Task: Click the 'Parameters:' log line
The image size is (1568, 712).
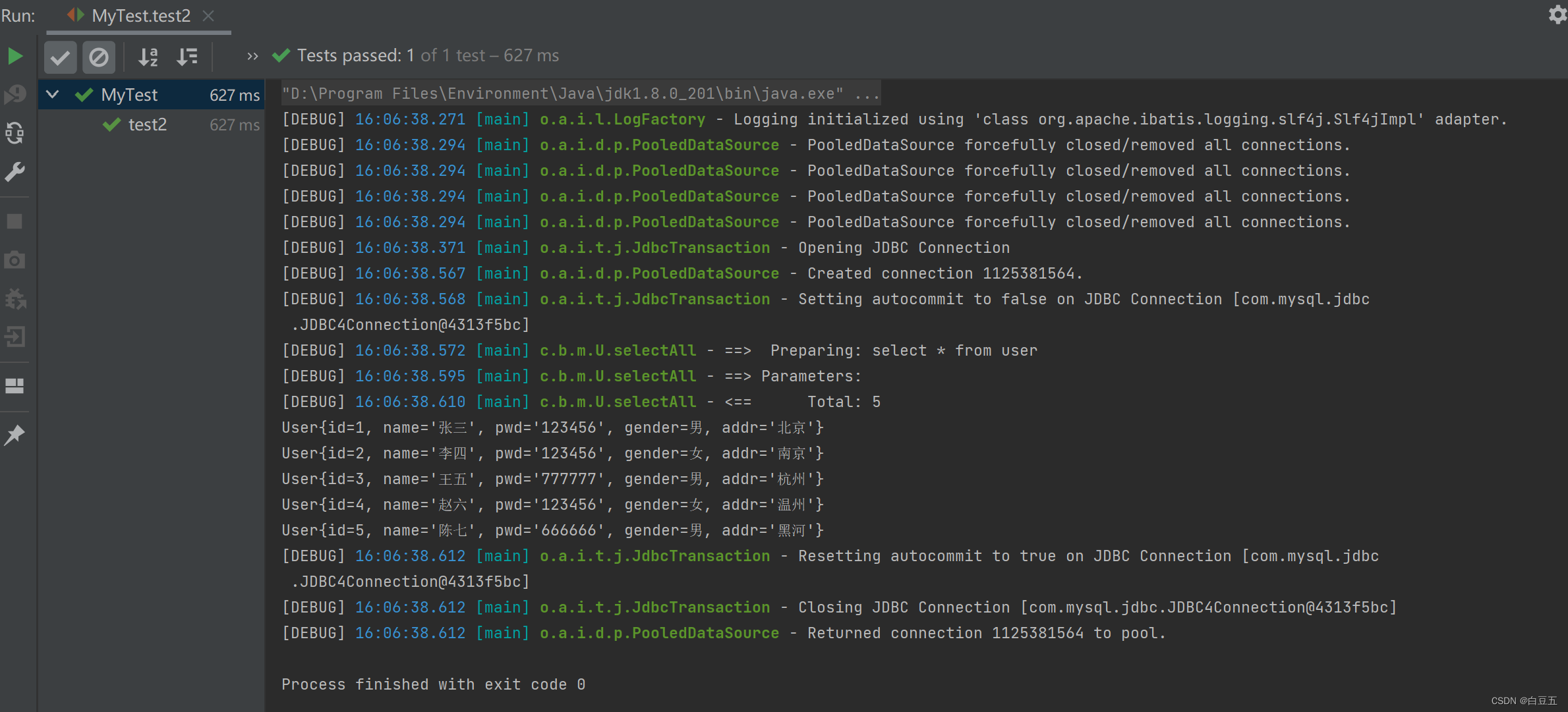Action: tap(572, 376)
